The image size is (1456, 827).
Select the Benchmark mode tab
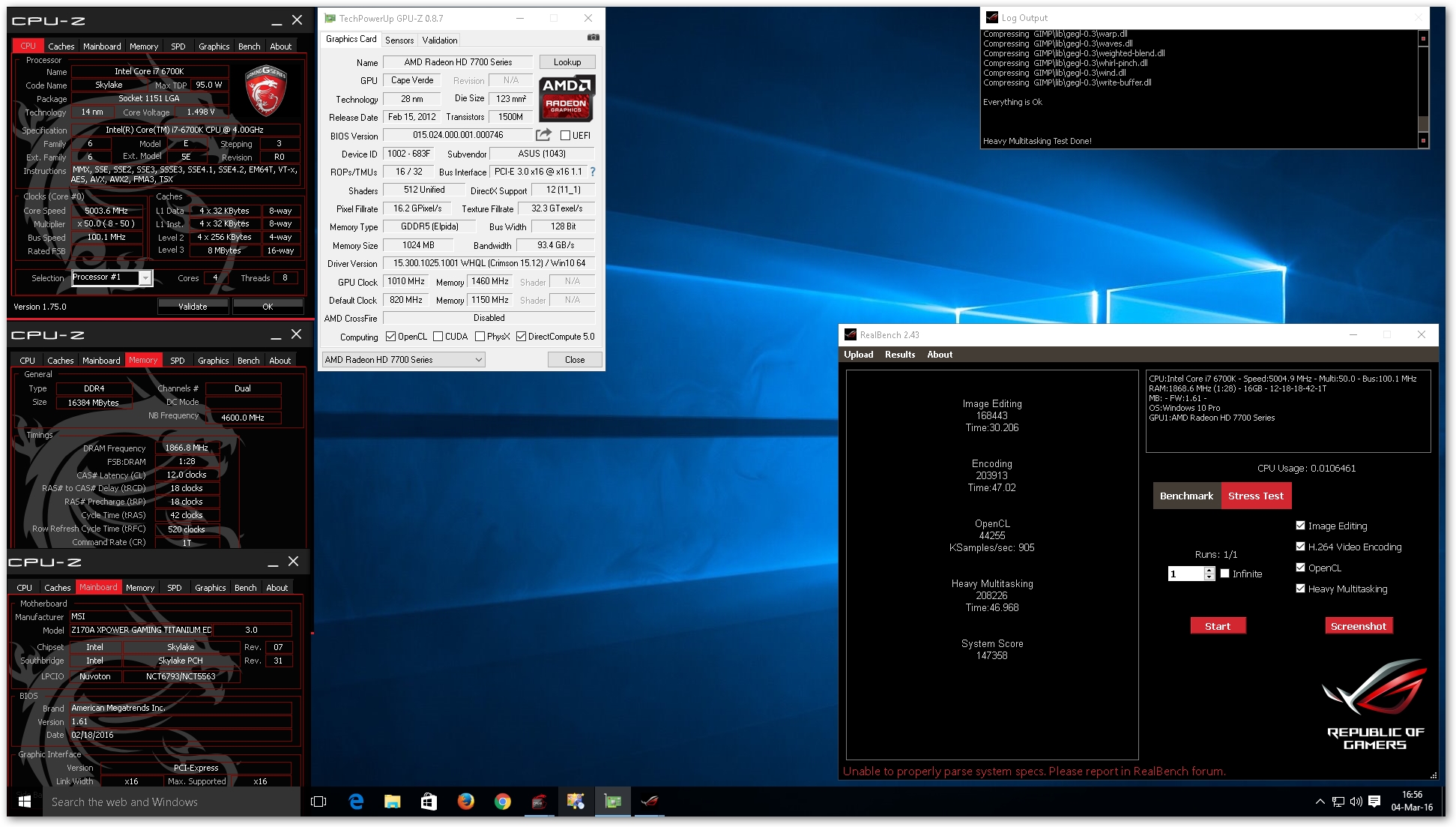(1187, 496)
